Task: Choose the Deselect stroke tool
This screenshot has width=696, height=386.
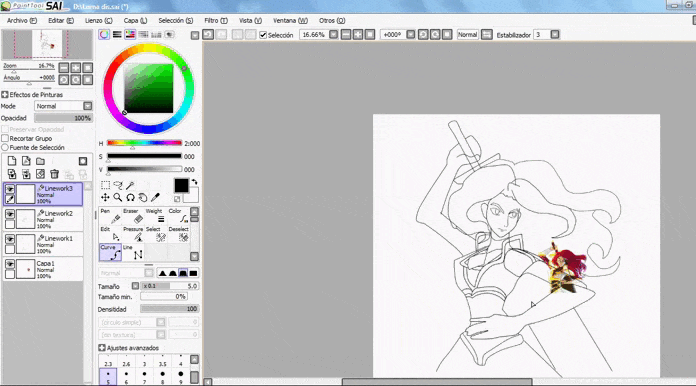Action: click(x=178, y=234)
